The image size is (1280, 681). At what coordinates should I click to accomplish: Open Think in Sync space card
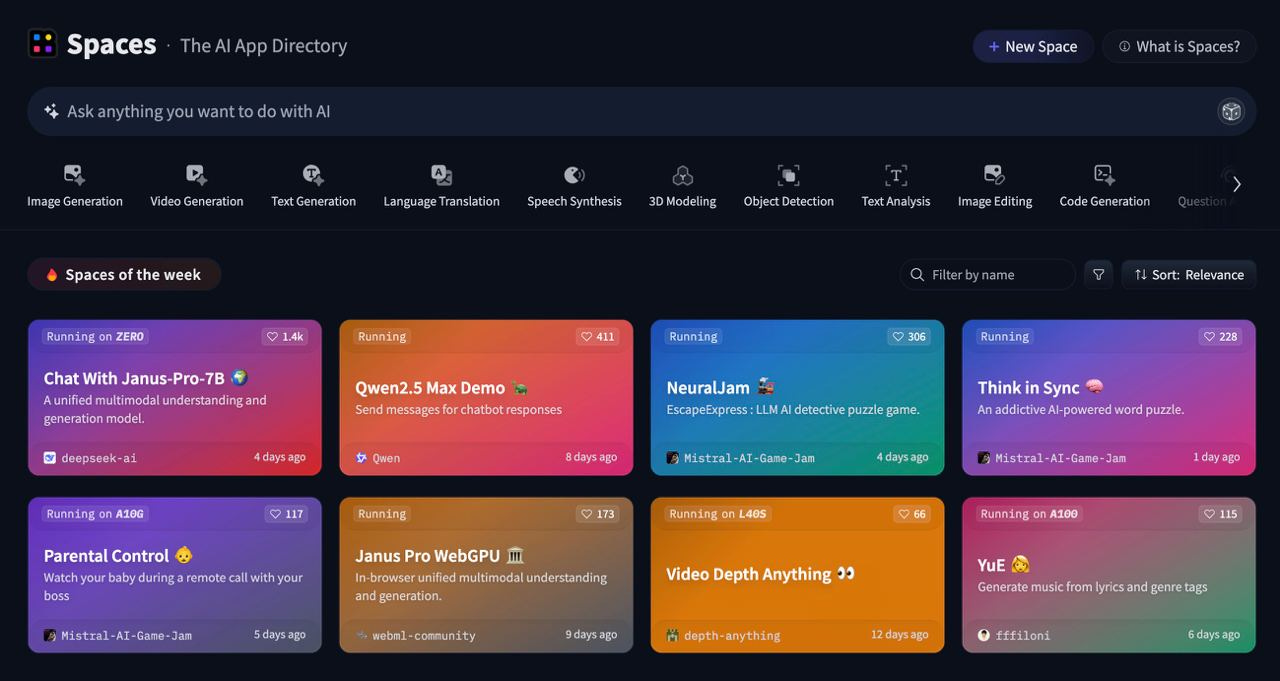(1109, 397)
